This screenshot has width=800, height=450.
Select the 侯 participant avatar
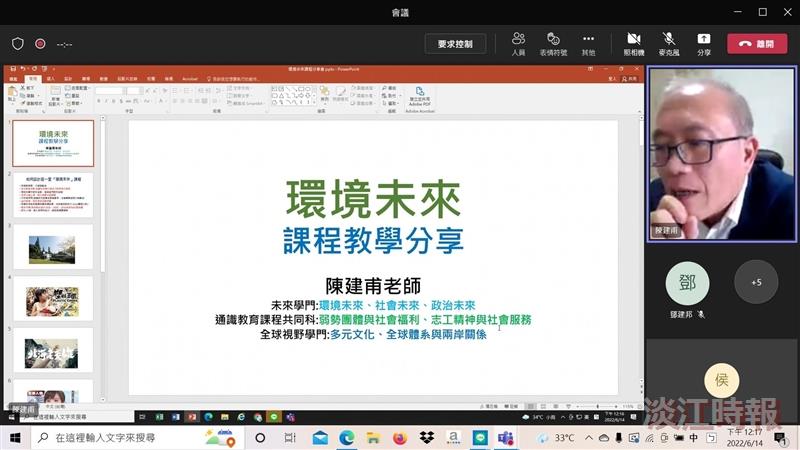(721, 380)
